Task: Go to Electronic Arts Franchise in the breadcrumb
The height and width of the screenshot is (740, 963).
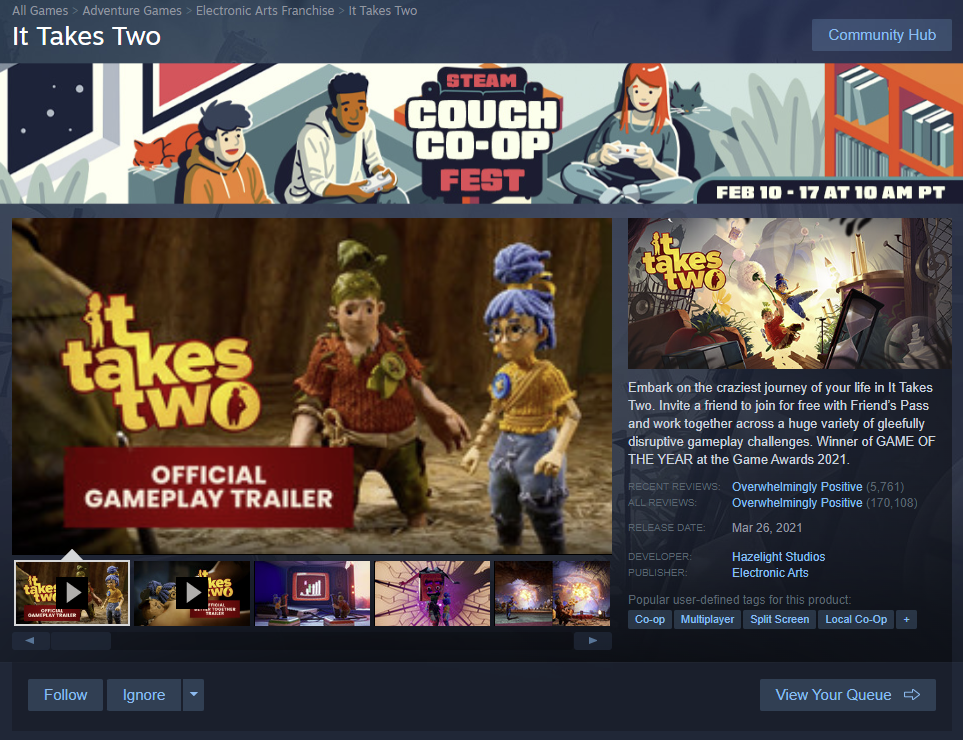Action: point(264,10)
